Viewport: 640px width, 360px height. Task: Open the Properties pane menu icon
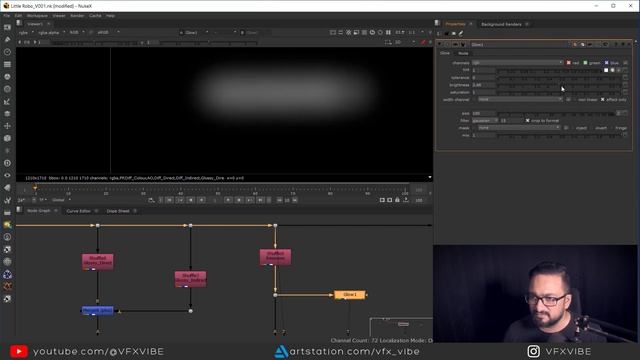click(438, 23)
